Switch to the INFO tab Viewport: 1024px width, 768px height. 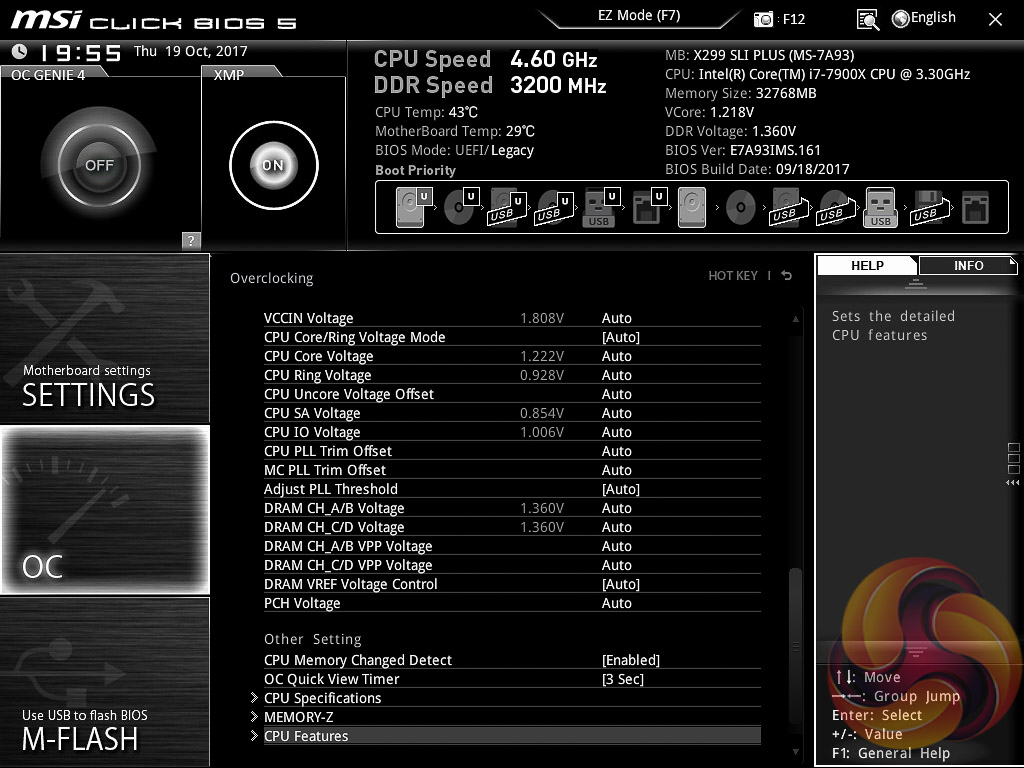tap(968, 265)
